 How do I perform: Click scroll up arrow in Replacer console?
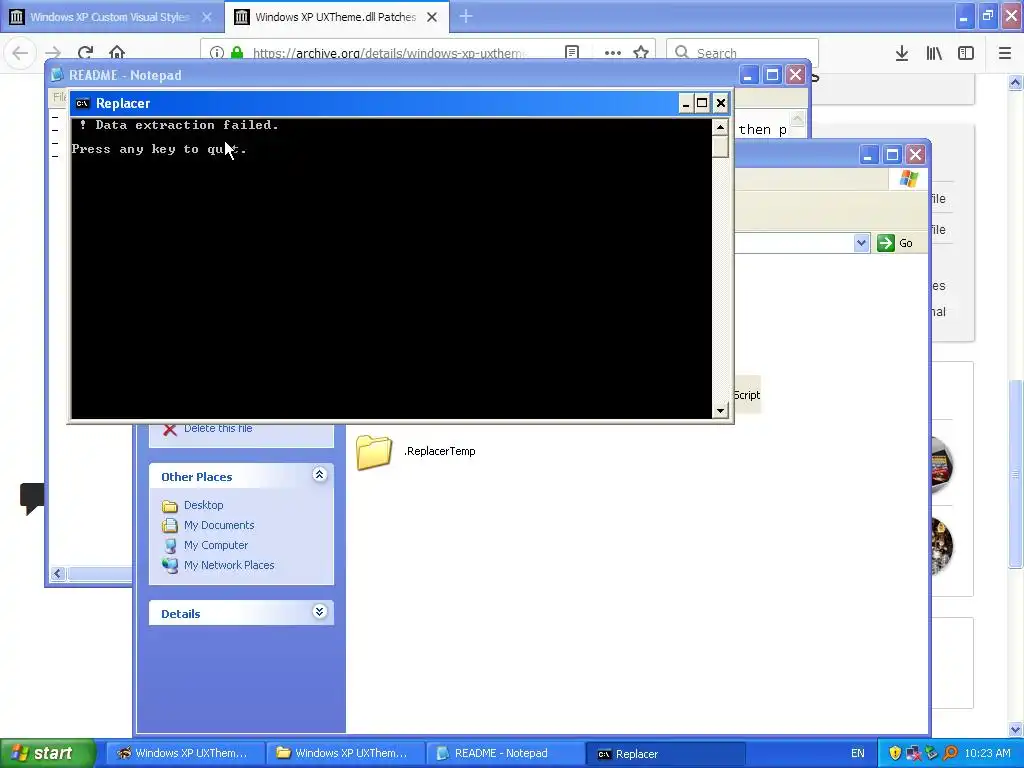pos(720,127)
